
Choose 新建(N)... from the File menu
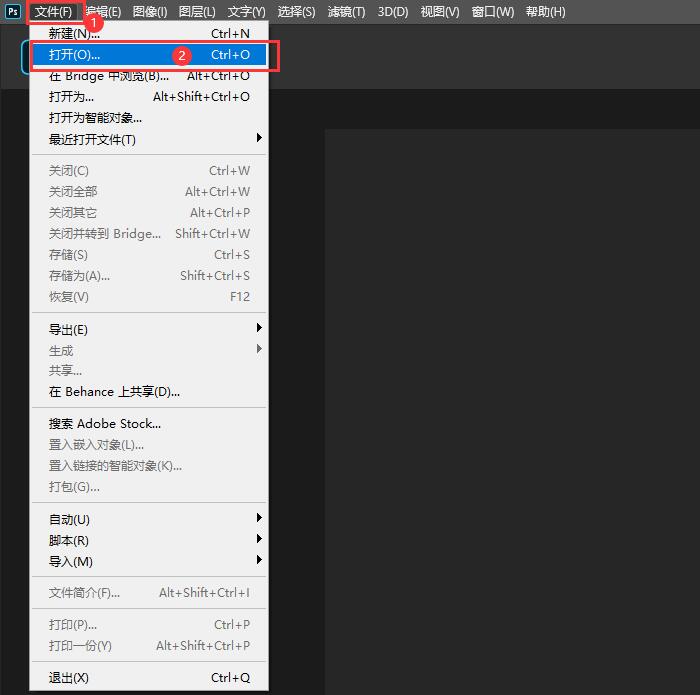click(x=149, y=33)
